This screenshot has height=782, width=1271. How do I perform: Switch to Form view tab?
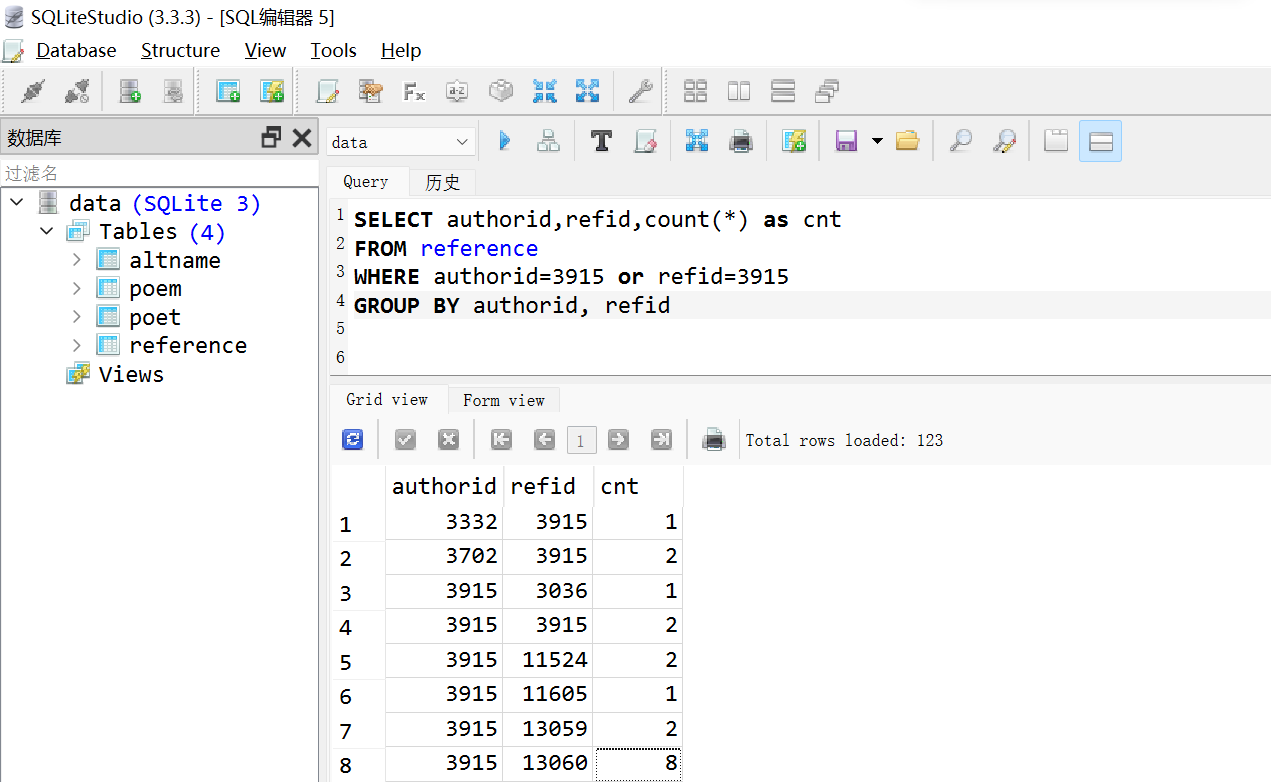[504, 400]
